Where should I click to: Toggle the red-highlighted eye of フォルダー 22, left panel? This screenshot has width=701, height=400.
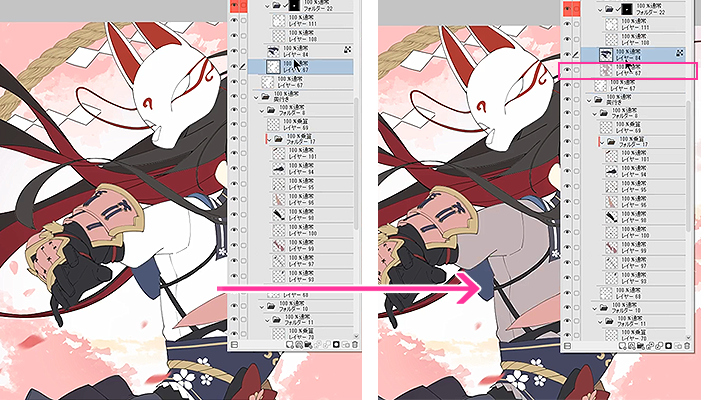(x=234, y=5)
